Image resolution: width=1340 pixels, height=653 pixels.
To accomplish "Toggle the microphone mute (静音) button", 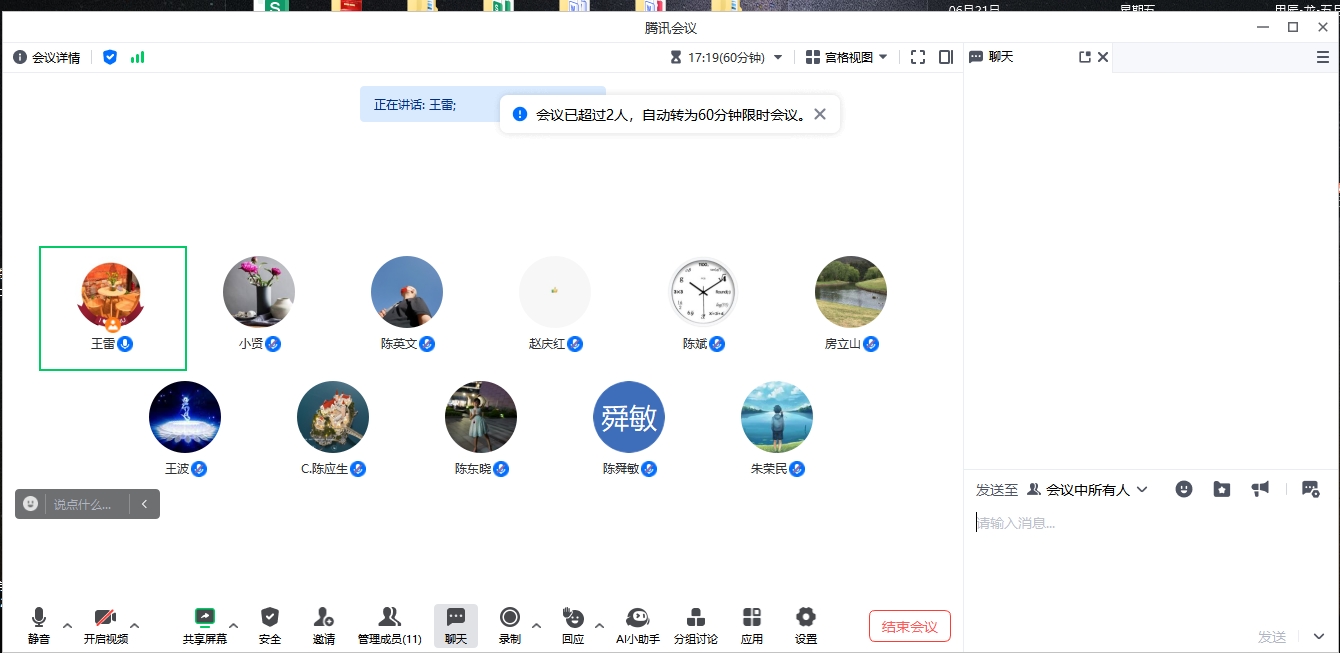I will [x=39, y=618].
